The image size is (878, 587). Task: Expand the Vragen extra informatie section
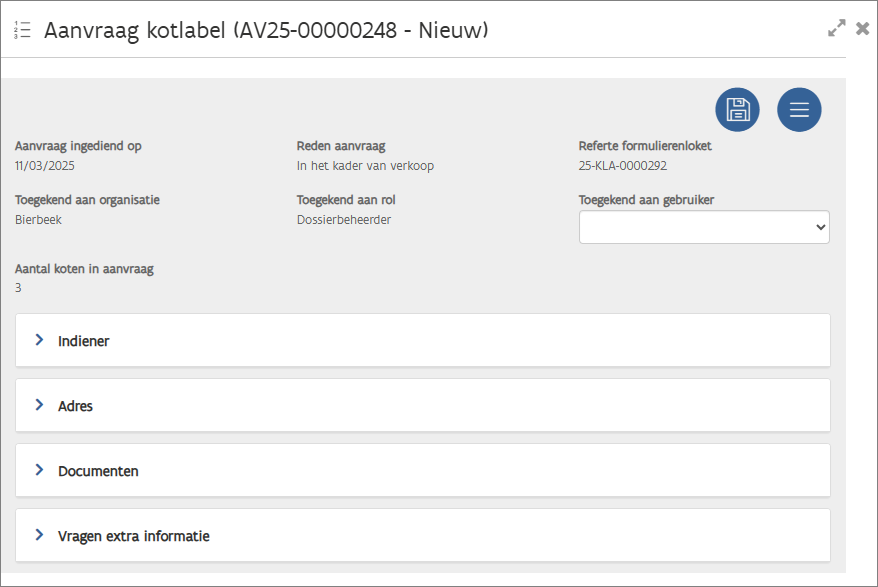134,536
